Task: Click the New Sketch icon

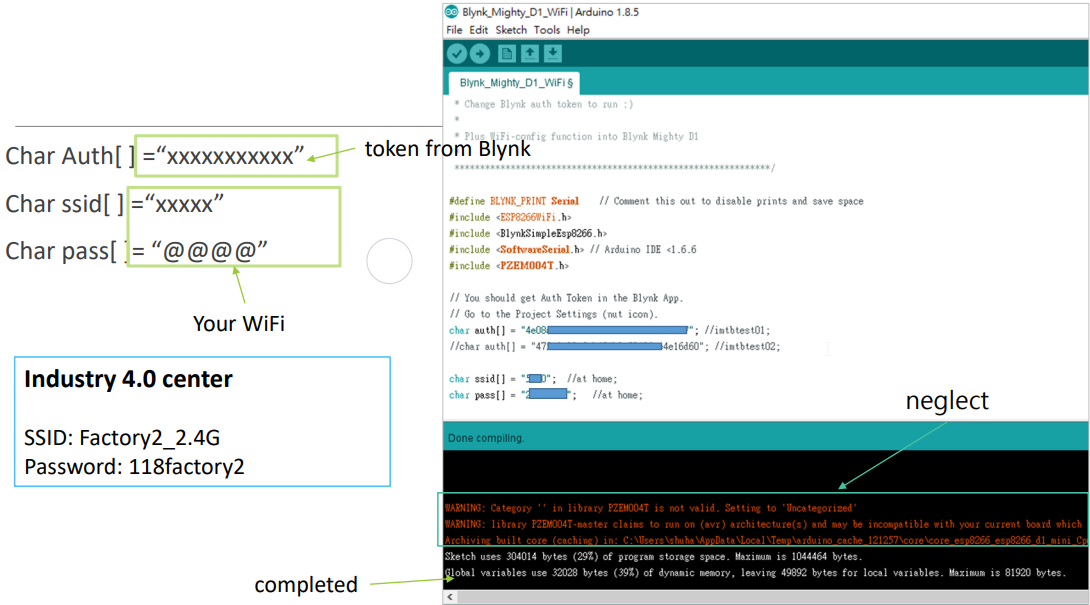Action: 505,53
